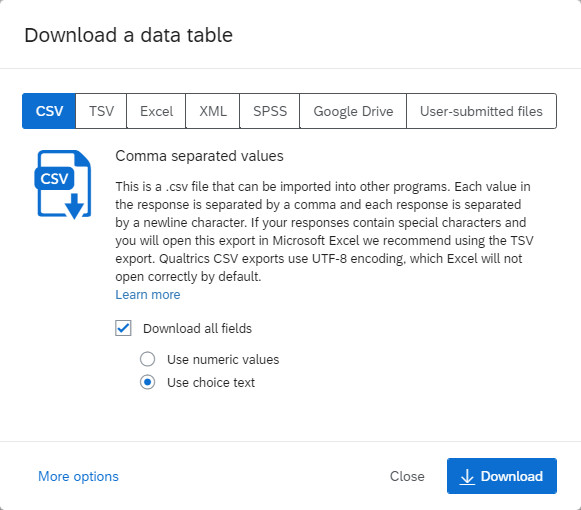Image resolution: width=581 pixels, height=510 pixels.
Task: Open the Excel export tab
Action: coord(156,111)
